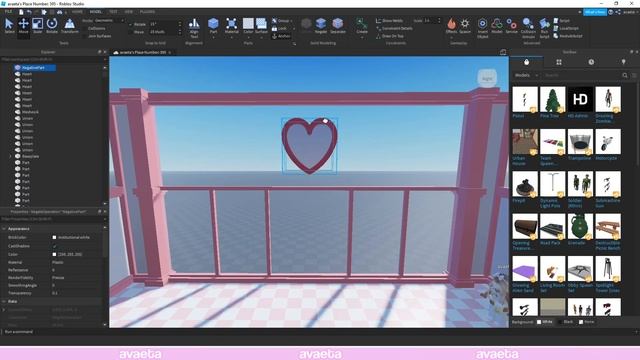Choose the Scale tool
The image size is (640, 360).
38,26
